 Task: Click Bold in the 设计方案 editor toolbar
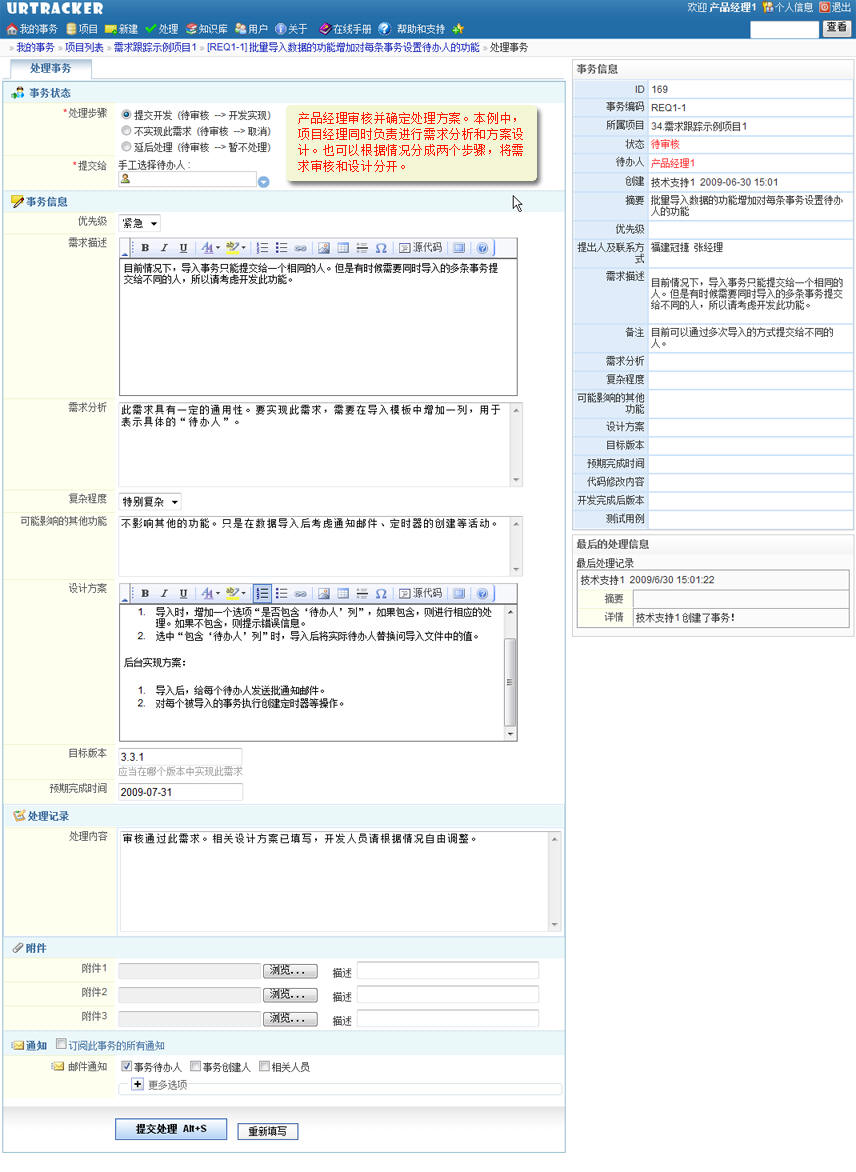(x=145, y=593)
